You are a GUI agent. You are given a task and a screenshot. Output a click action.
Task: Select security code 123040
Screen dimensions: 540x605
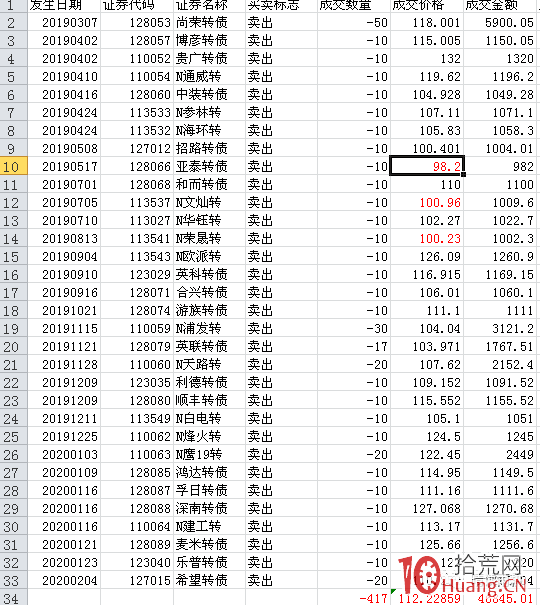(x=137, y=563)
